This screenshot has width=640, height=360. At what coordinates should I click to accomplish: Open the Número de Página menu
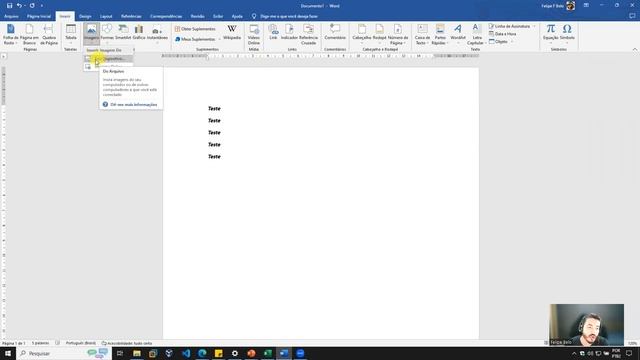point(398,34)
